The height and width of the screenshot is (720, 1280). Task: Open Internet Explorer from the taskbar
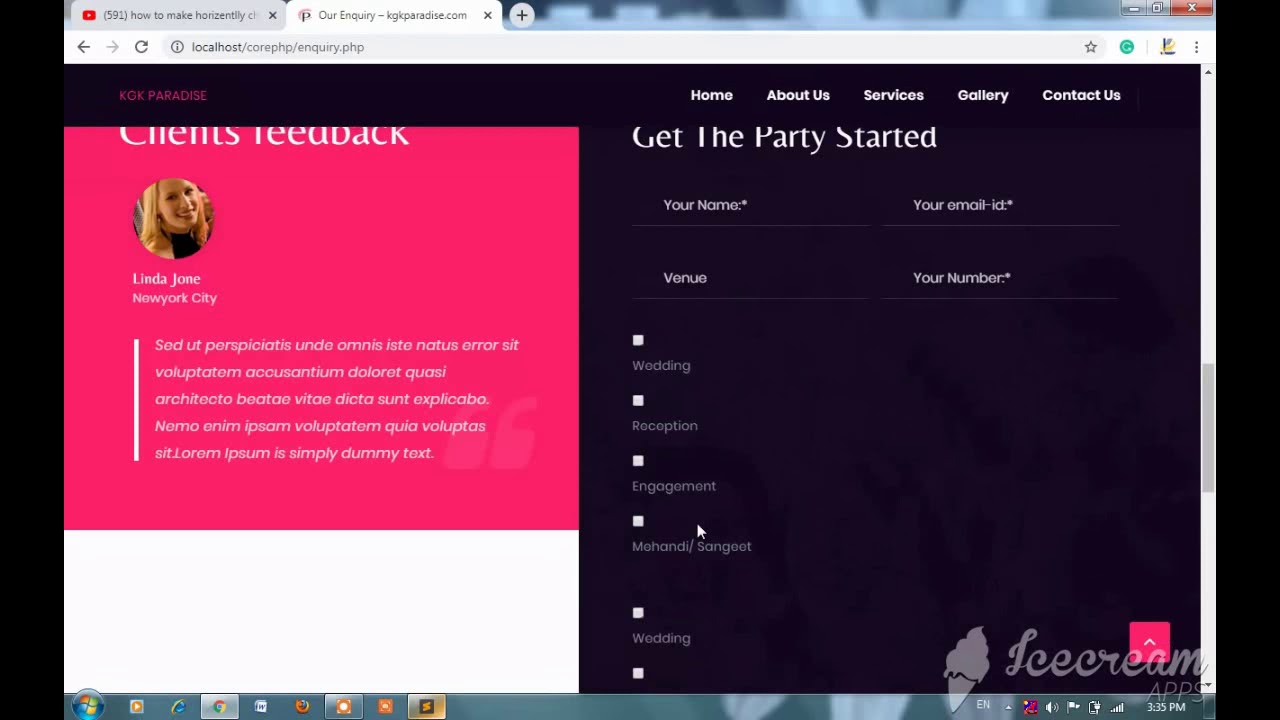tap(178, 707)
